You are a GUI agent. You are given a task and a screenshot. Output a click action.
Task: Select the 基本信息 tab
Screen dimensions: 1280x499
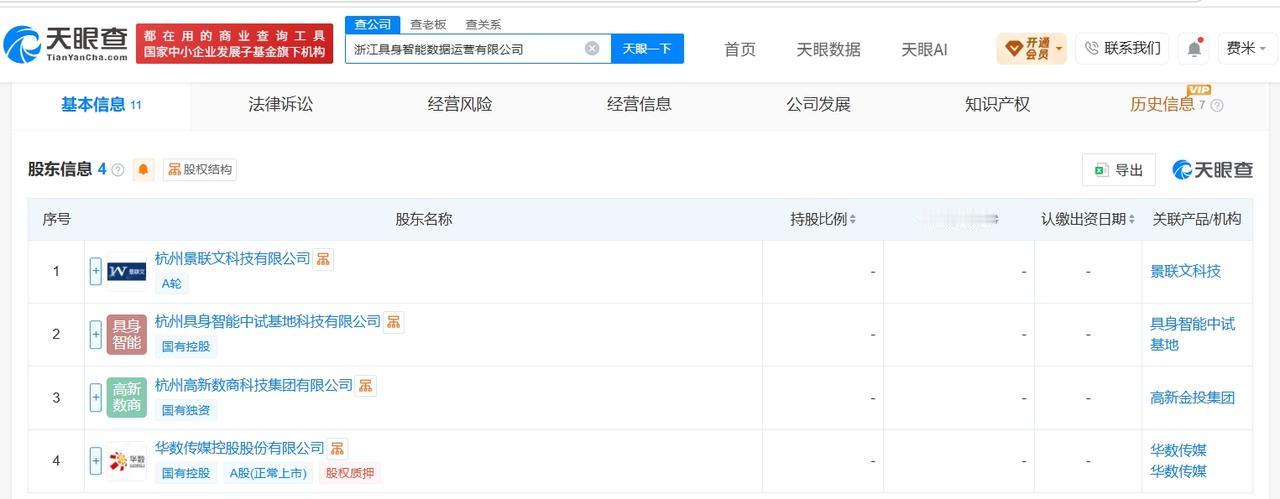[x=101, y=104]
